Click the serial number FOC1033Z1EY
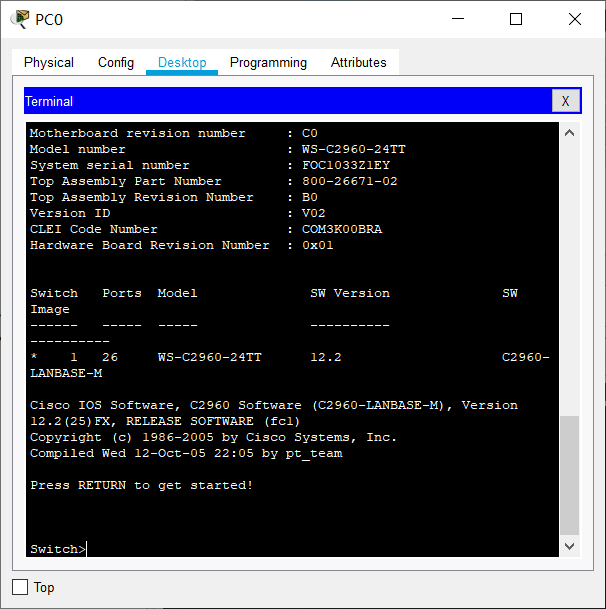Viewport: 606px width, 609px height. tap(346, 165)
